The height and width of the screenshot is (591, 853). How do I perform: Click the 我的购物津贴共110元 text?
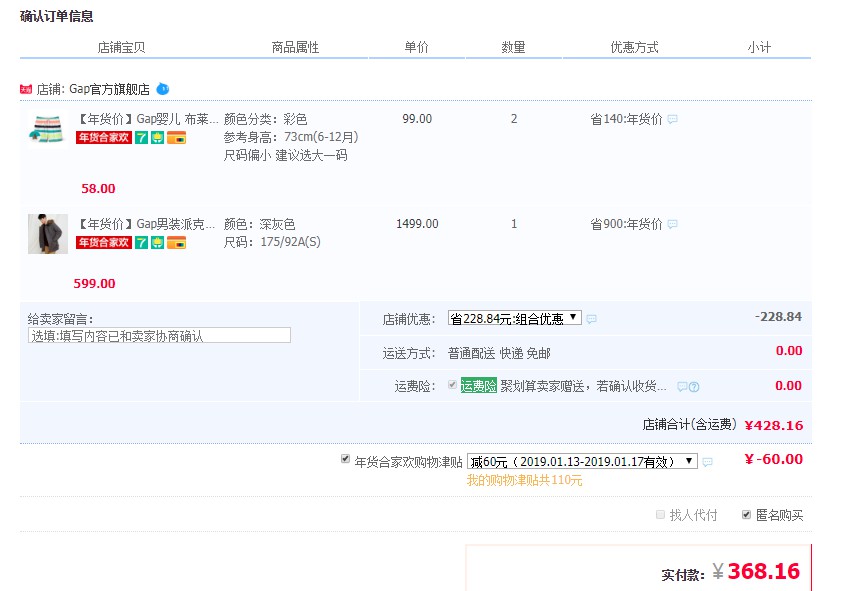pyautogui.click(x=524, y=481)
